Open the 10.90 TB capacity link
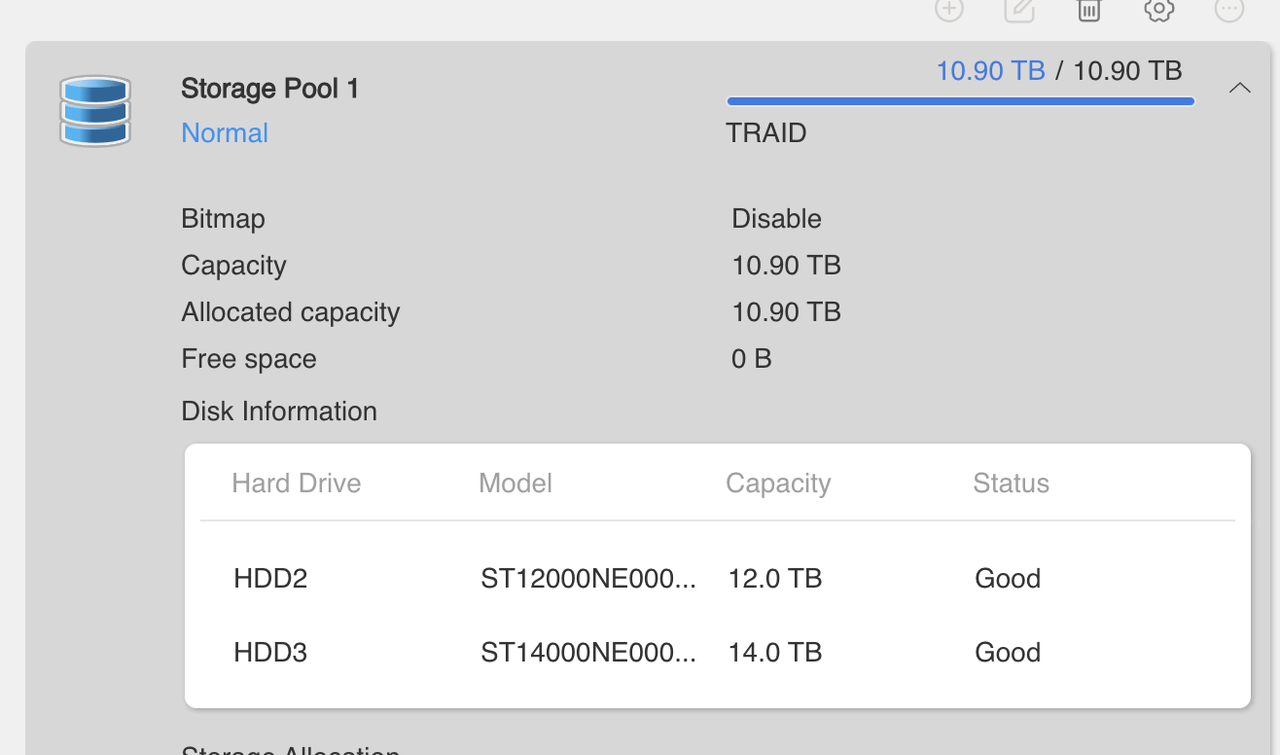Viewport: 1280px width, 755px height. [991, 71]
